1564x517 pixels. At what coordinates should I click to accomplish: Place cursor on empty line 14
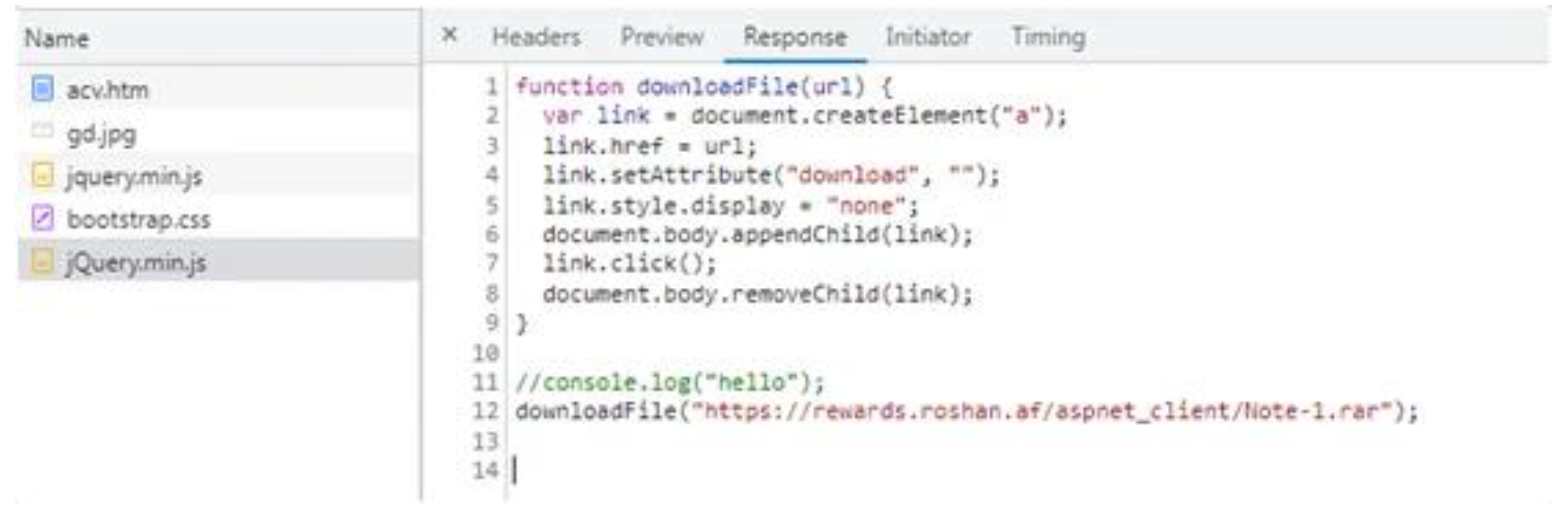pos(1030,470)
